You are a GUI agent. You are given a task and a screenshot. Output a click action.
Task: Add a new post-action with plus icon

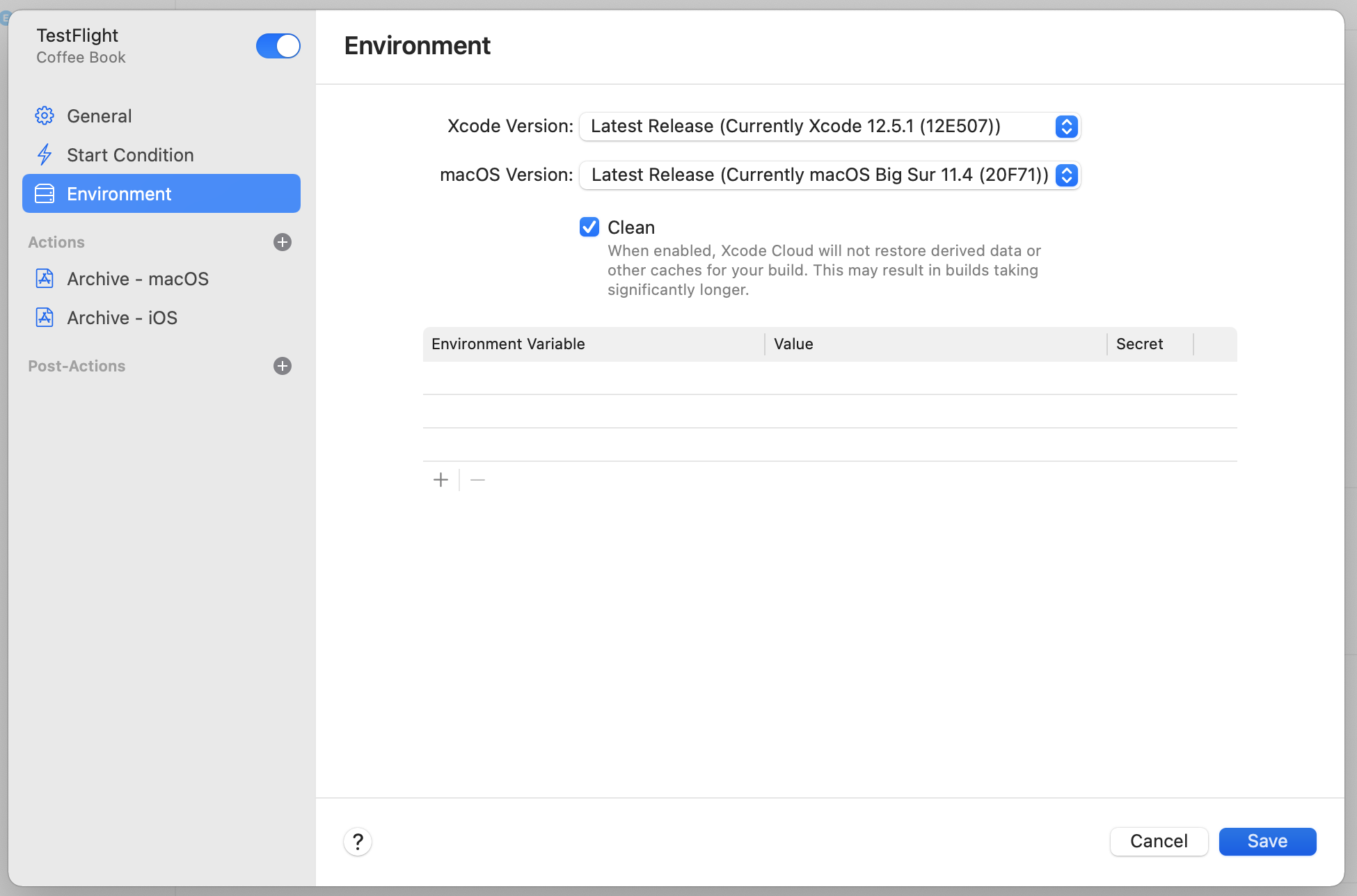click(x=282, y=366)
